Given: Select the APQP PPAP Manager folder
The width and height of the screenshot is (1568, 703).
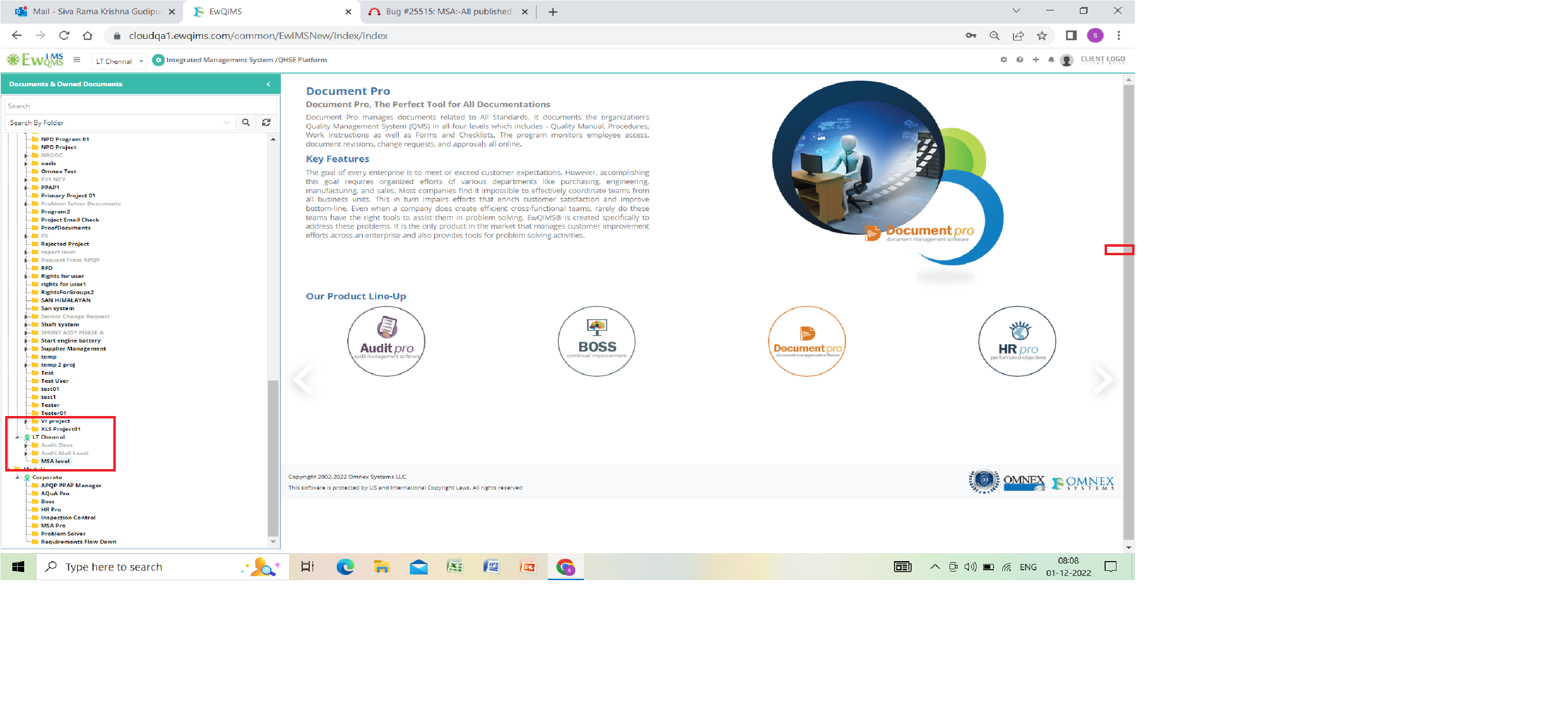Looking at the screenshot, I should pyautogui.click(x=71, y=486).
